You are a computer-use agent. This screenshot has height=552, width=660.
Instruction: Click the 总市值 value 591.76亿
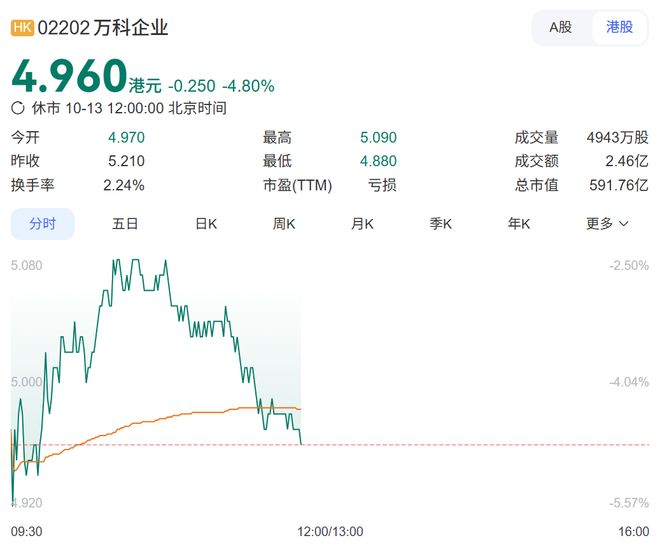(x=617, y=185)
